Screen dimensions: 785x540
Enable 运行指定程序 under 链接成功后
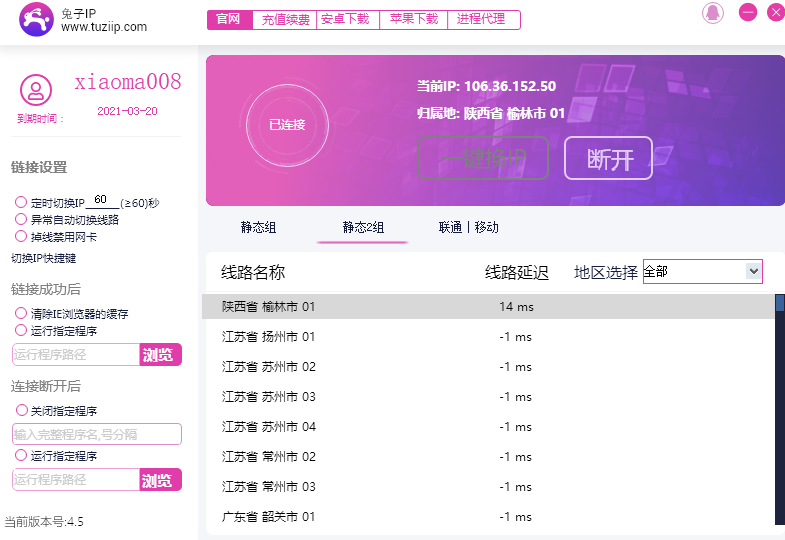21,330
